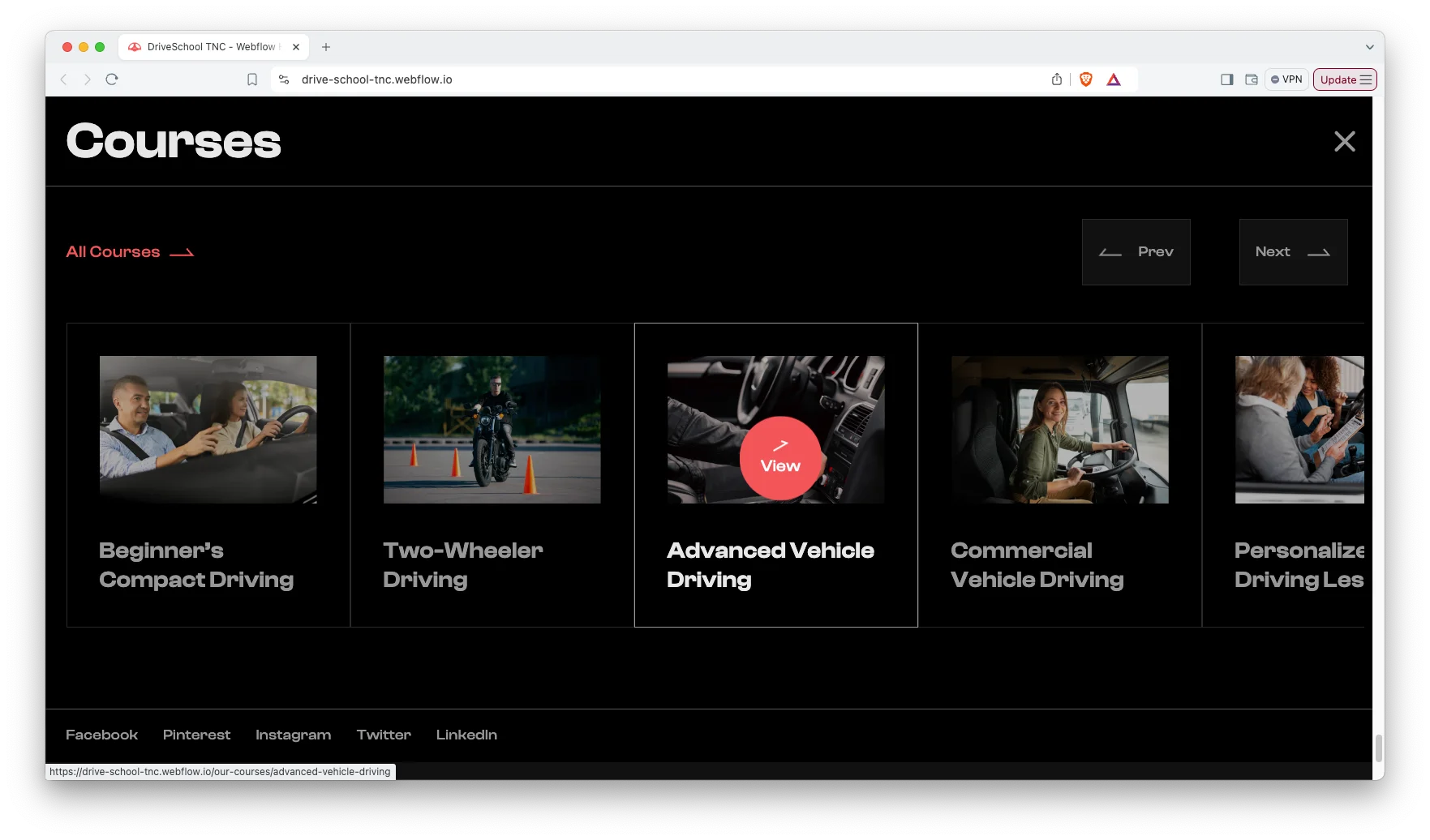This screenshot has width=1430, height=840.
Task: Close the Courses overlay with the X
Action: tap(1345, 141)
